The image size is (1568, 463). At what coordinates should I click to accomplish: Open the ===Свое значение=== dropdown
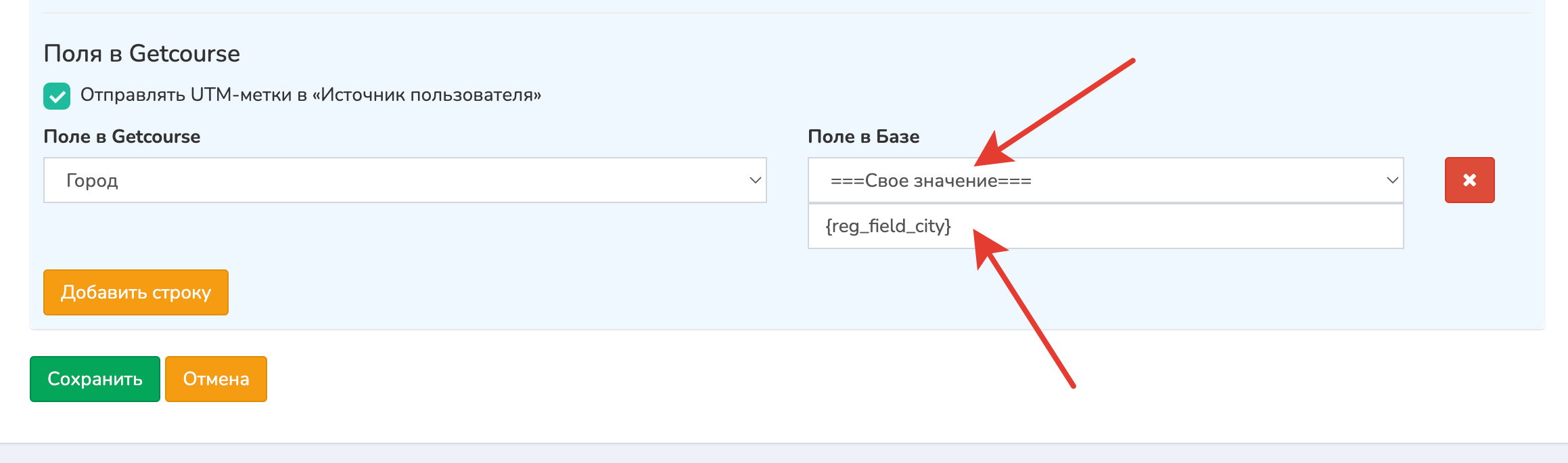1105,180
